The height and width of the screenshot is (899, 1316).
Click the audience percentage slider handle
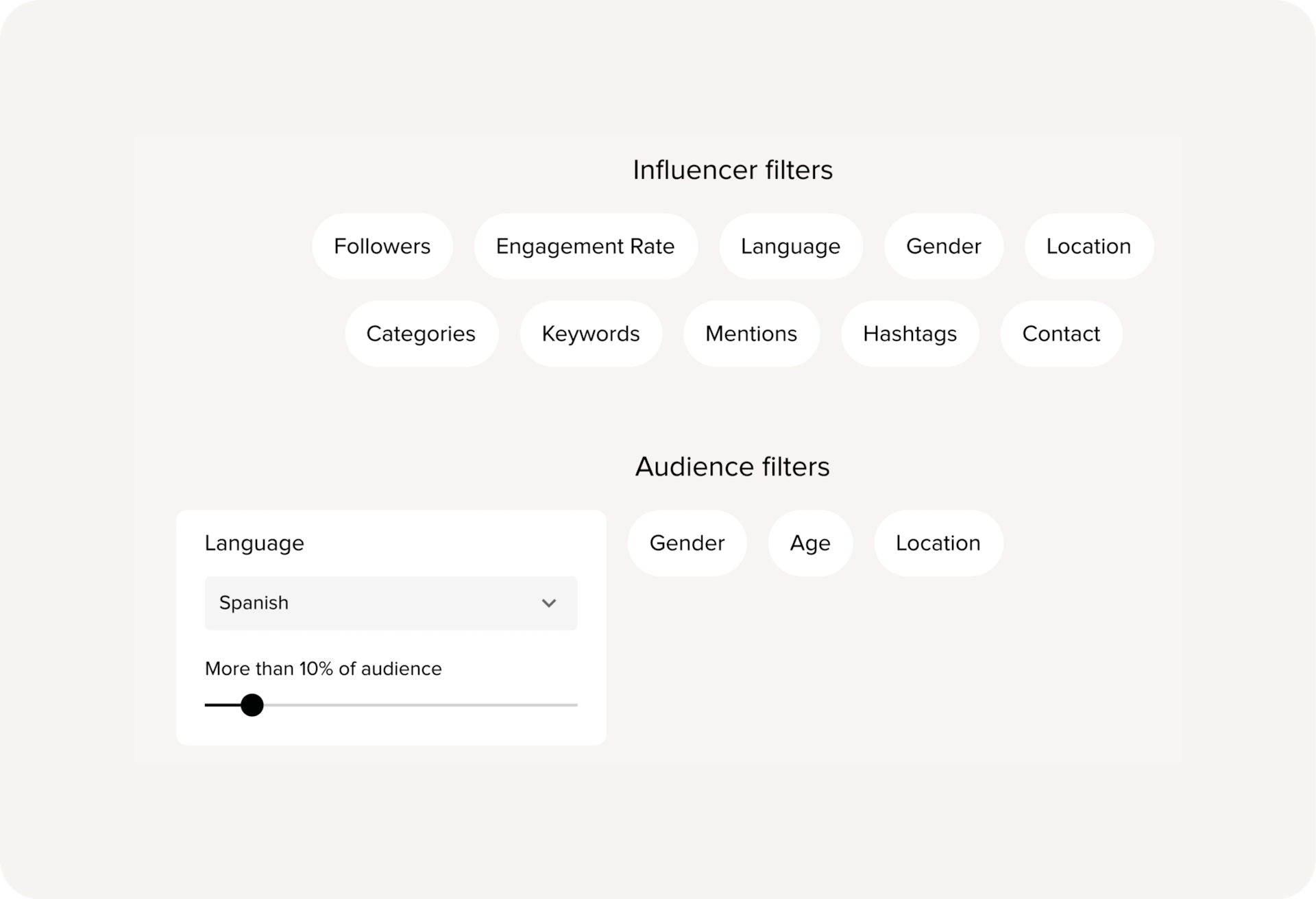(252, 704)
